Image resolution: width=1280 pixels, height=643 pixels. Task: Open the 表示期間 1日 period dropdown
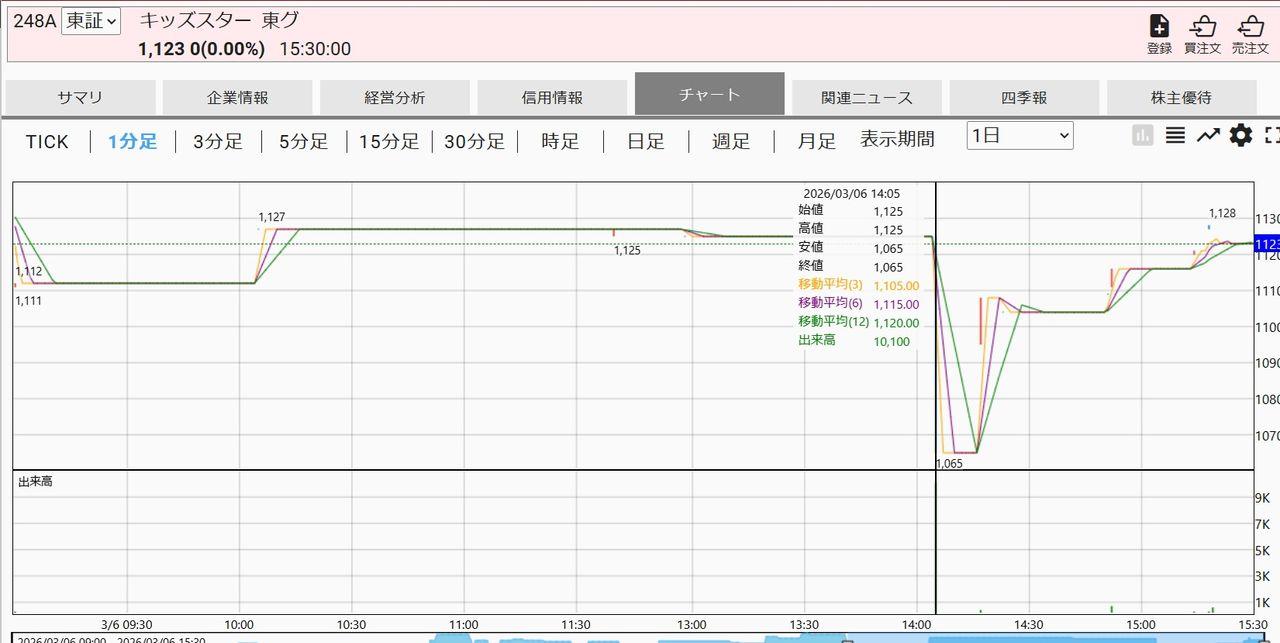[x=1019, y=136]
